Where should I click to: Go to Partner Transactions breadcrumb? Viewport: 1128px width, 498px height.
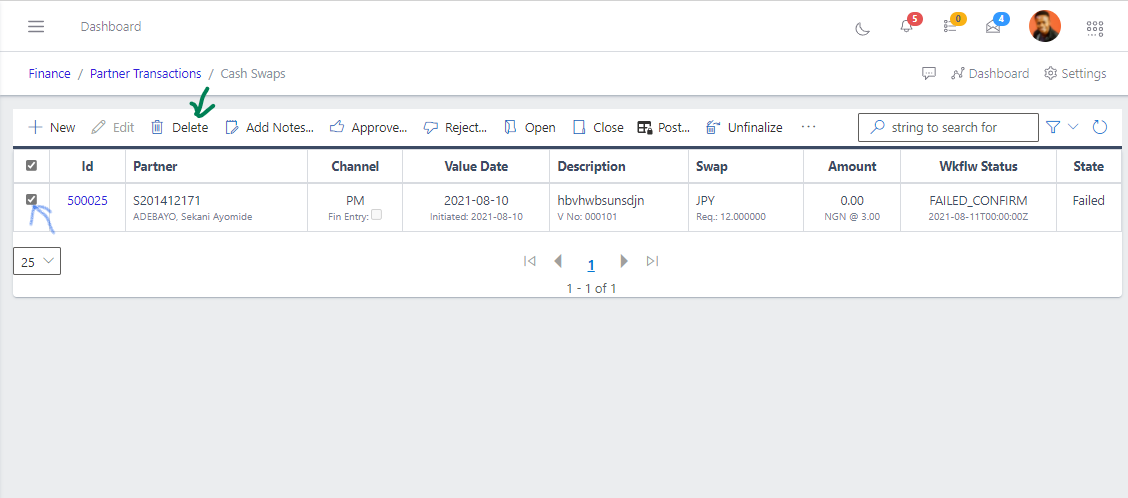[x=145, y=74]
